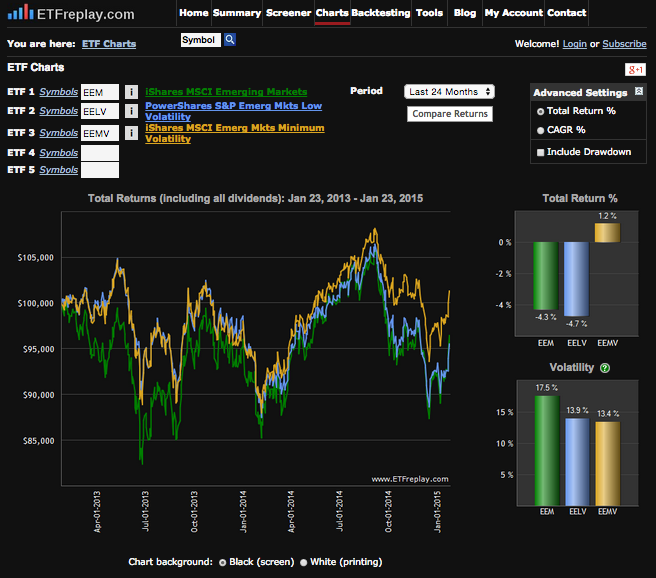Open Symbols link for ETF 5

[x=59, y=170]
